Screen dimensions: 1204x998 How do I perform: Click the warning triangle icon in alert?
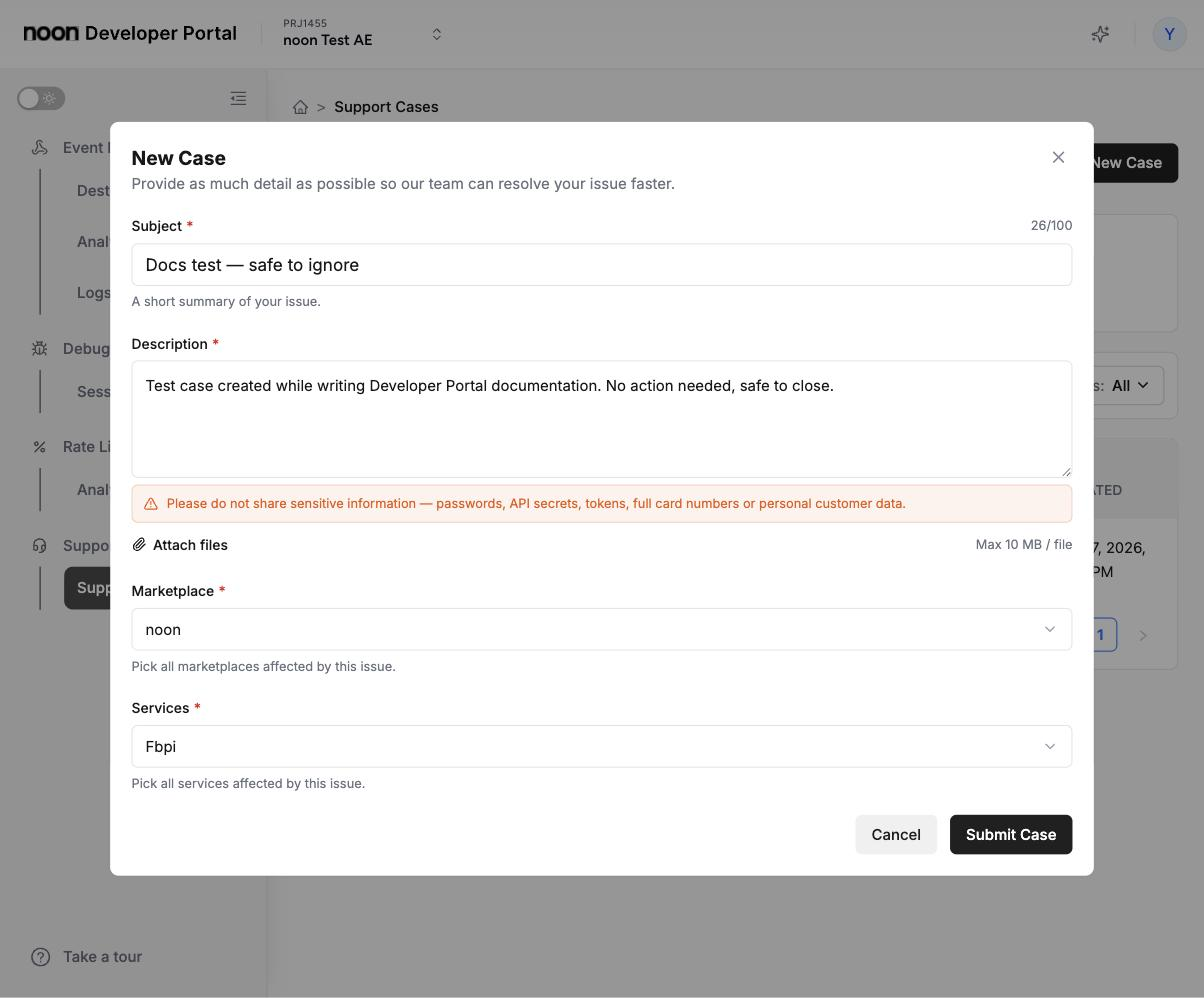[x=151, y=504]
